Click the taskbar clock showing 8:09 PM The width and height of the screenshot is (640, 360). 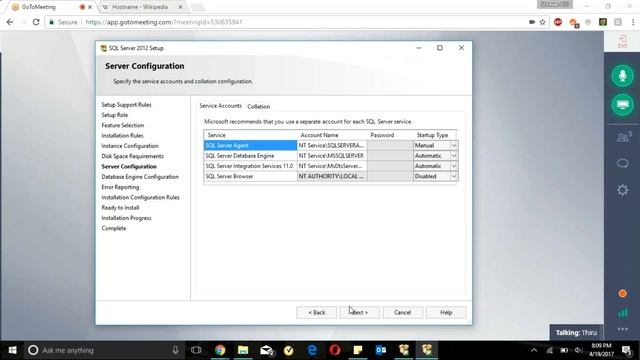tap(601, 350)
